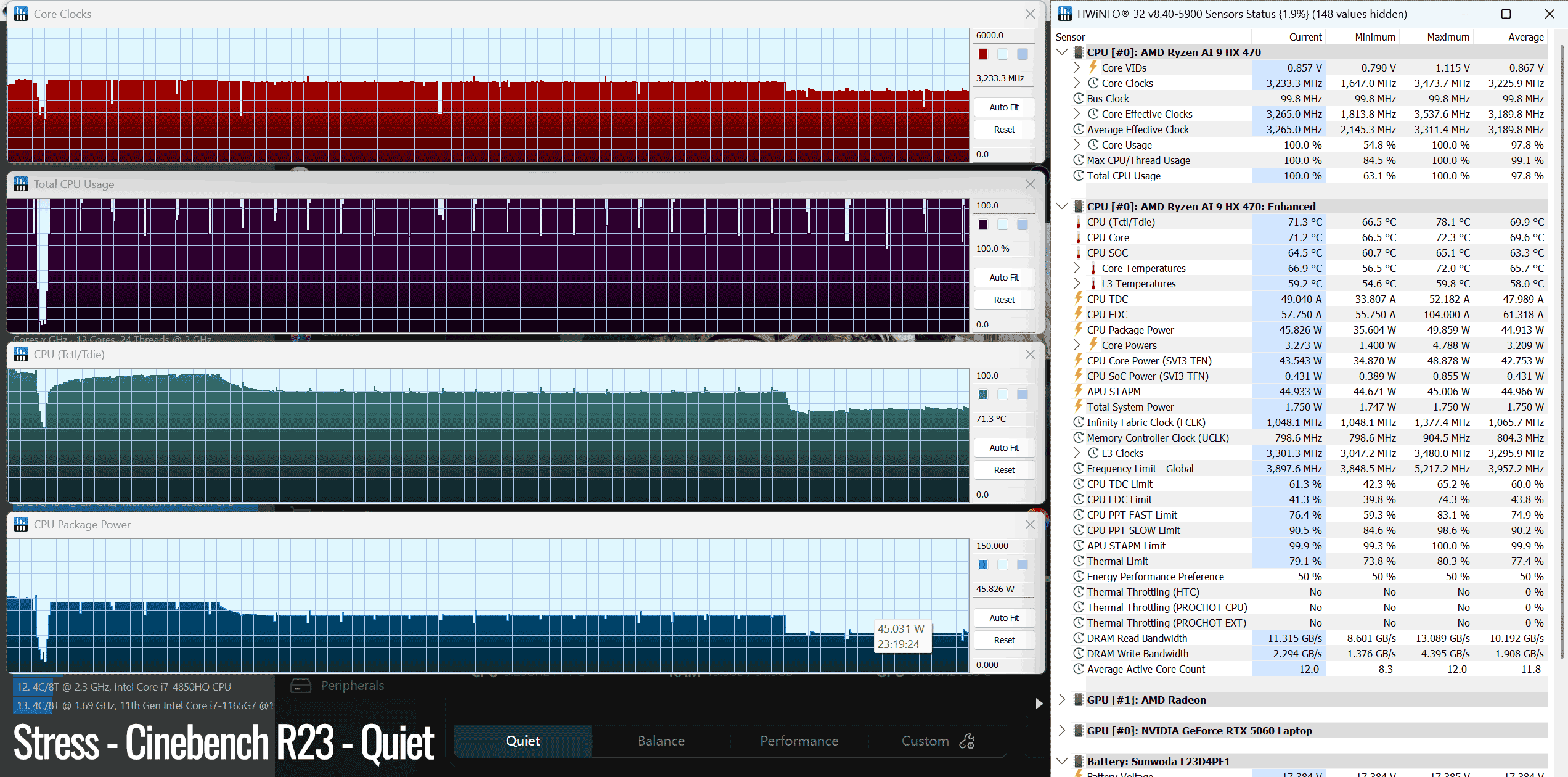The height and width of the screenshot is (777, 1568).
Task: Click the play arrow beside the benchmark list
Action: [x=1039, y=704]
